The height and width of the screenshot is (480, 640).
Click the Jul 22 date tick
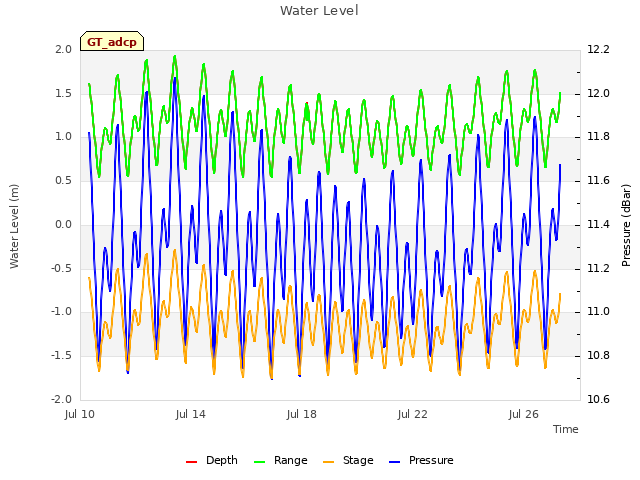click(413, 414)
